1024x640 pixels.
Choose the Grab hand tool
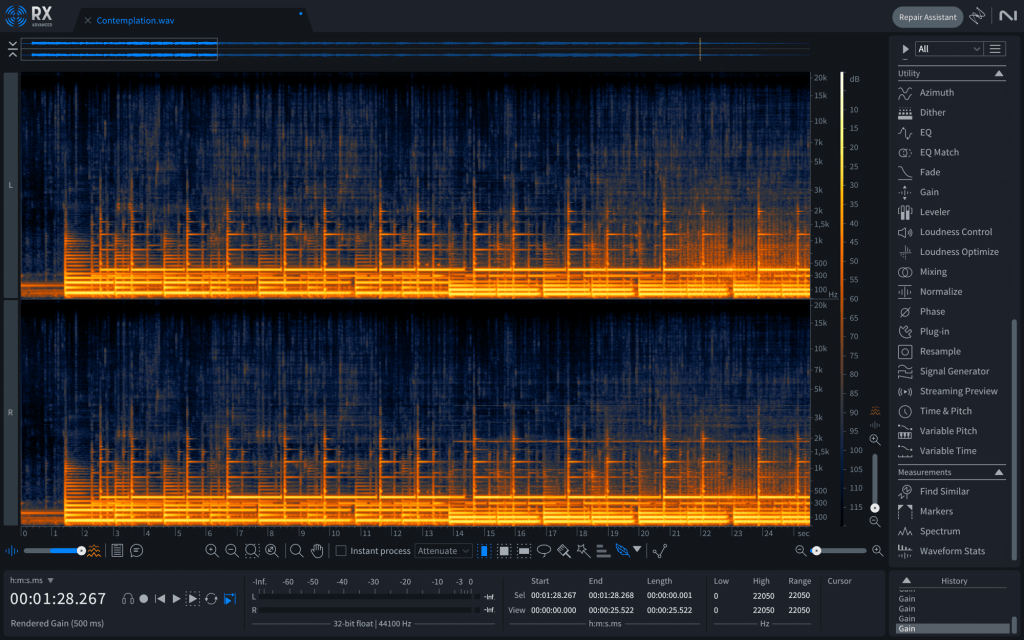click(317, 551)
